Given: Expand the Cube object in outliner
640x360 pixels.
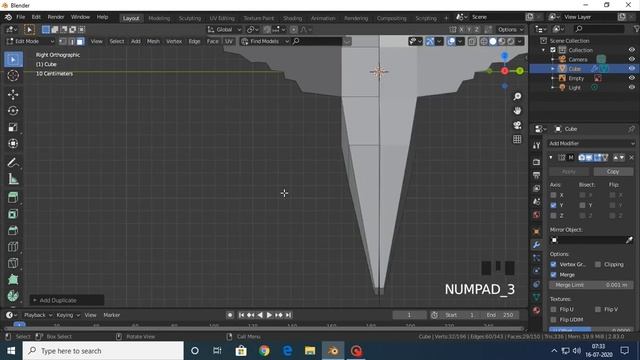Looking at the screenshot, I should pos(553,69).
